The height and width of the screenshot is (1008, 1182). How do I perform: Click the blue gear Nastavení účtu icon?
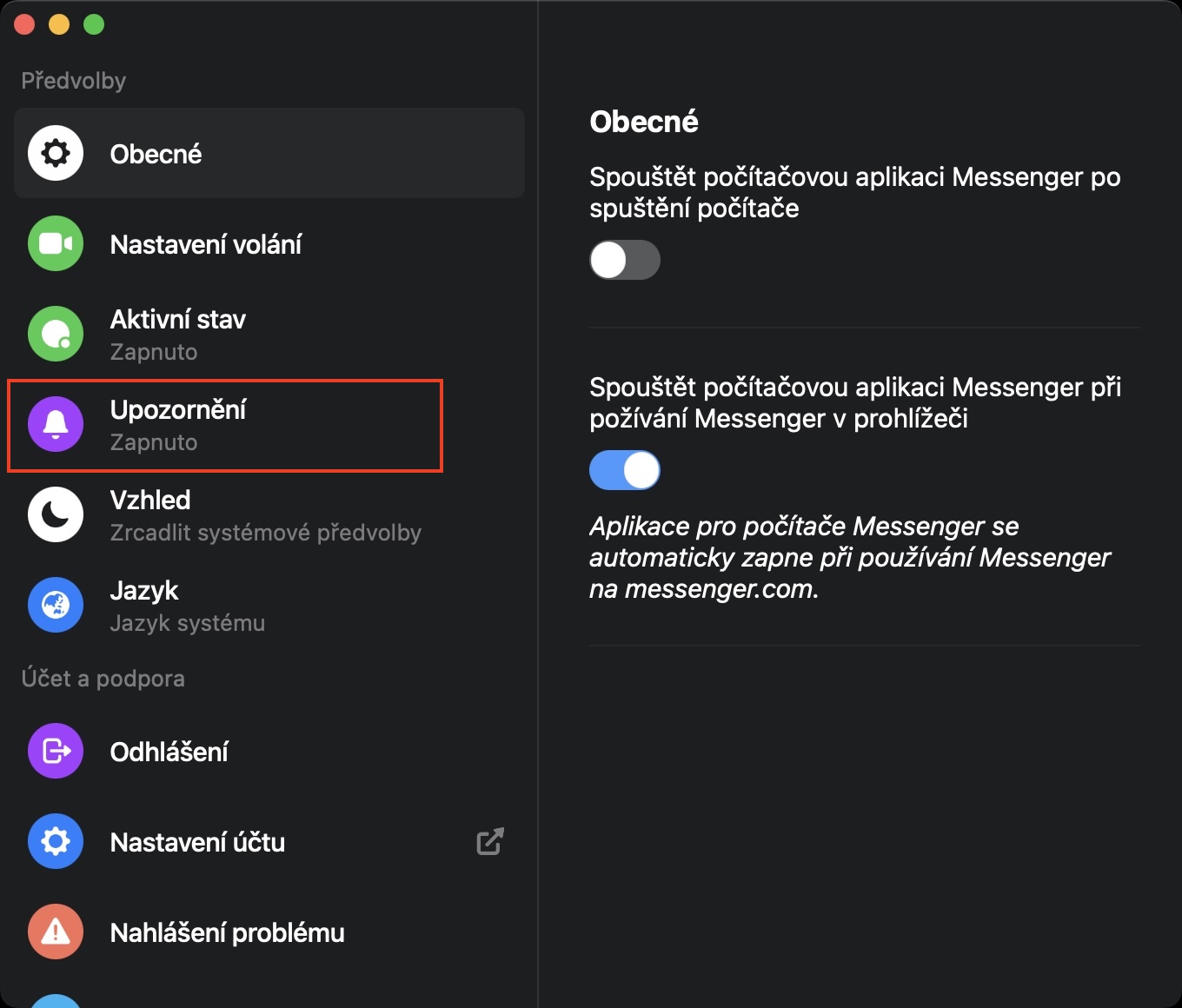pyautogui.click(x=56, y=842)
